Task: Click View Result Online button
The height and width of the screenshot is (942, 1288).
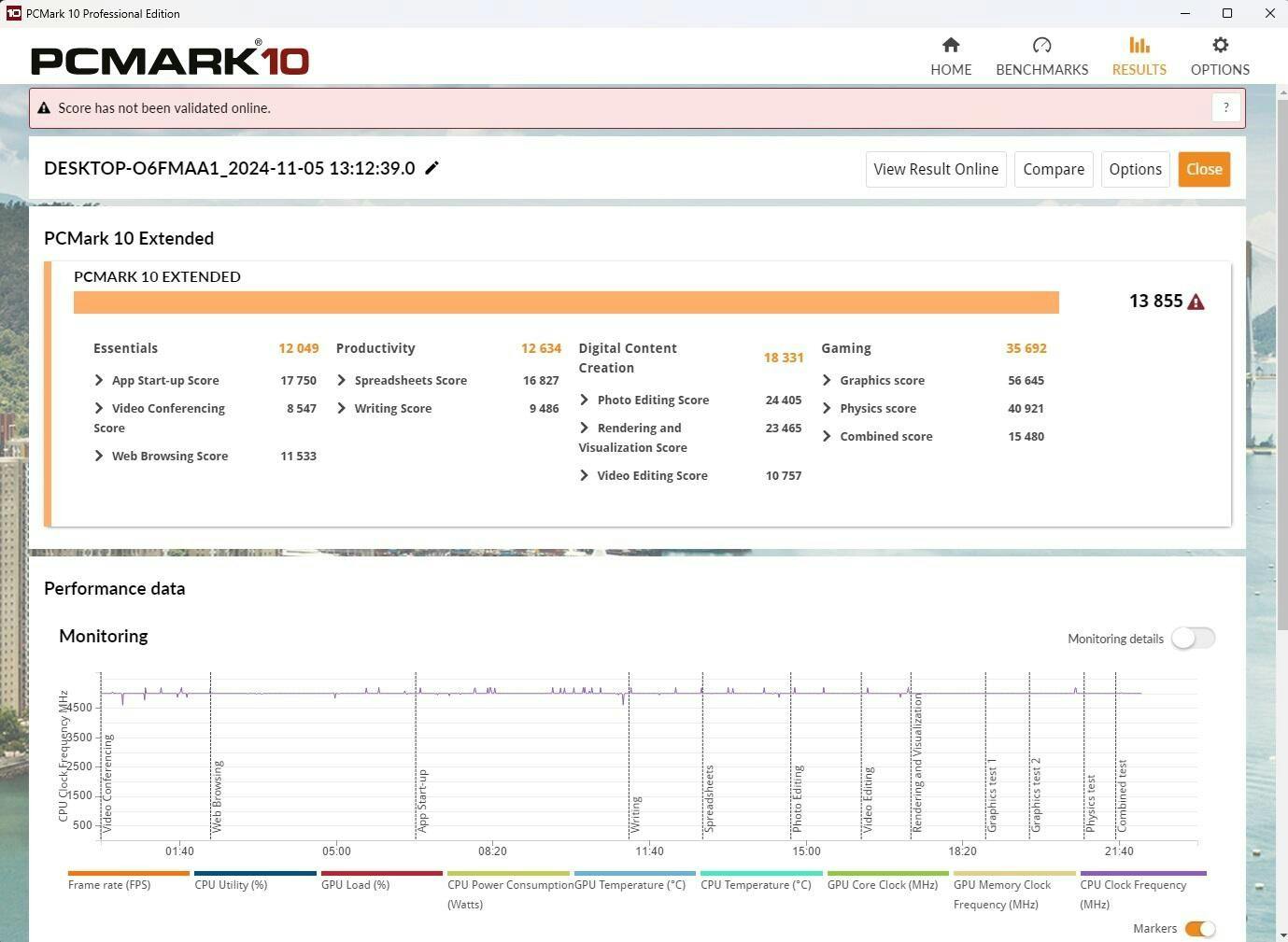Action: coord(936,169)
